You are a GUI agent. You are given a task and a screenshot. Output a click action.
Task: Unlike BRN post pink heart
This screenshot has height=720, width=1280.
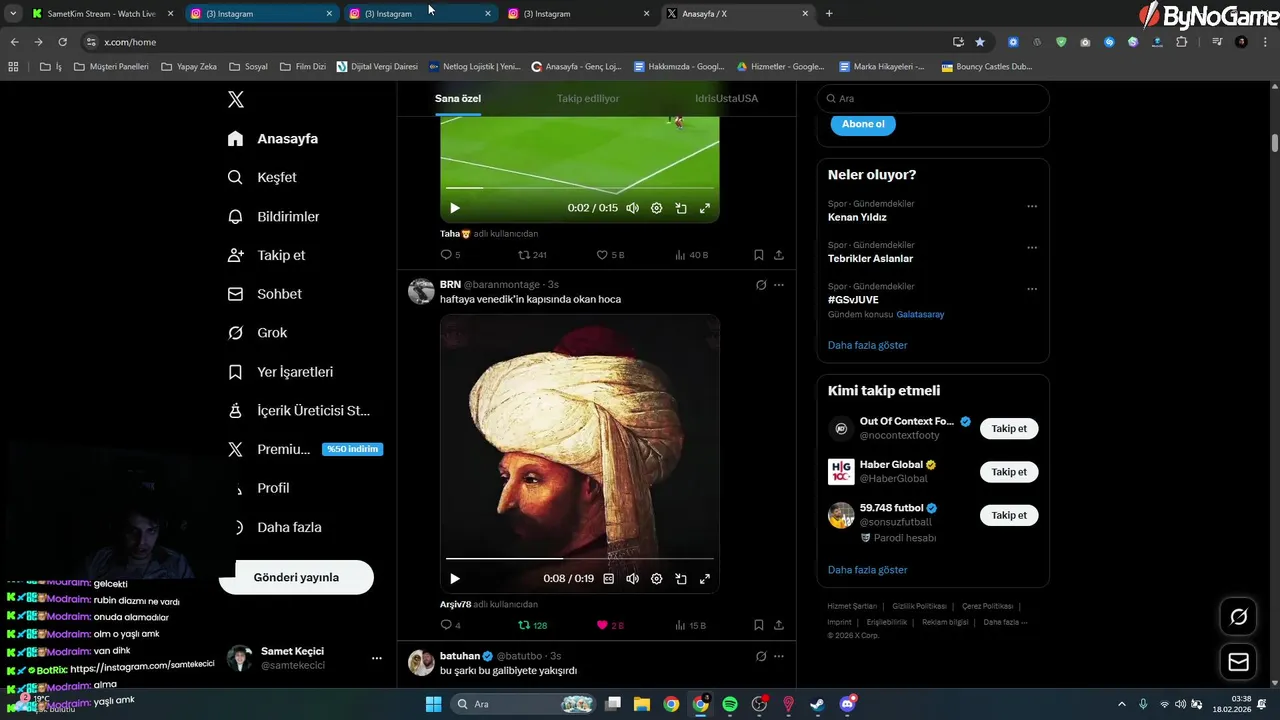pos(610,625)
